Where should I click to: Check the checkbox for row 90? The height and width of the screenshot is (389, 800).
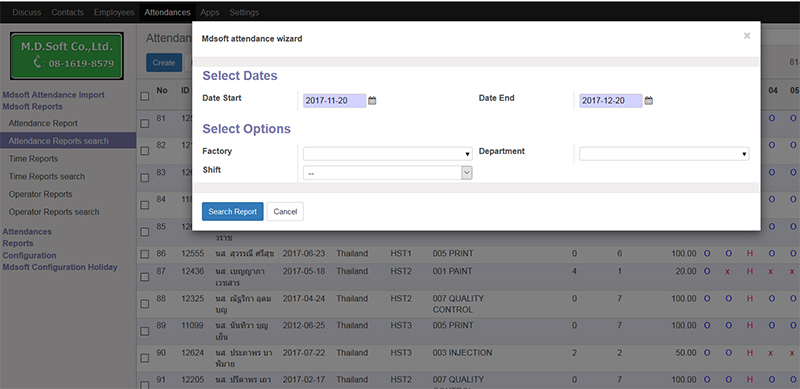coord(145,358)
